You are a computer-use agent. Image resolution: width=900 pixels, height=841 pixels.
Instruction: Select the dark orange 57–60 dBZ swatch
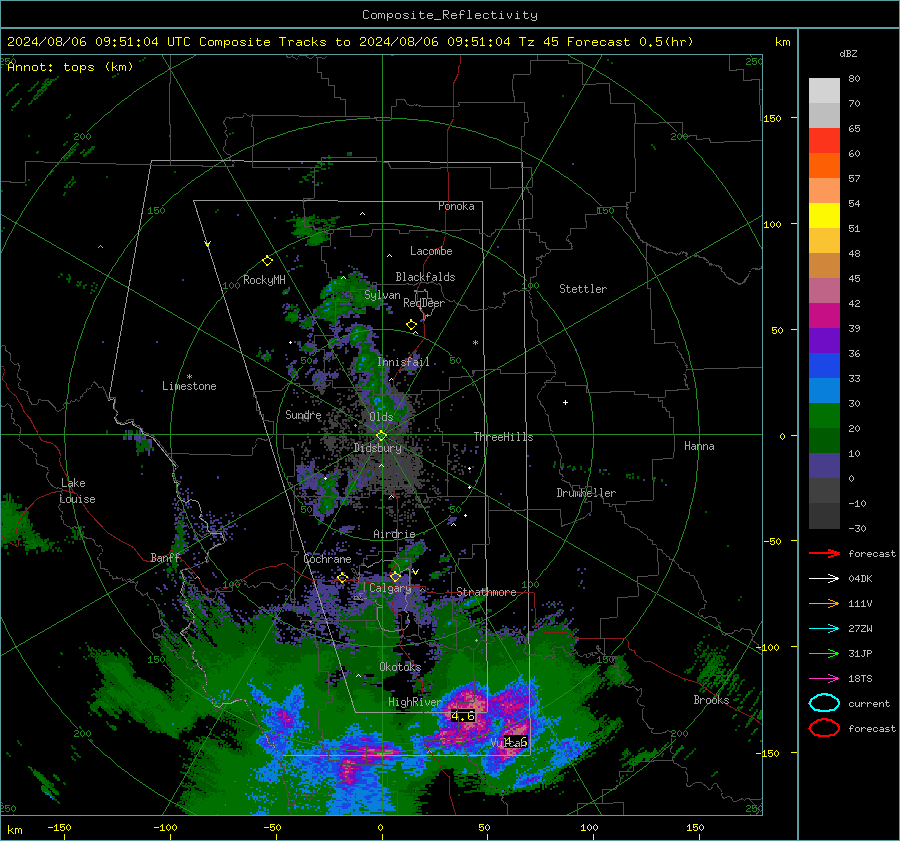point(824,166)
